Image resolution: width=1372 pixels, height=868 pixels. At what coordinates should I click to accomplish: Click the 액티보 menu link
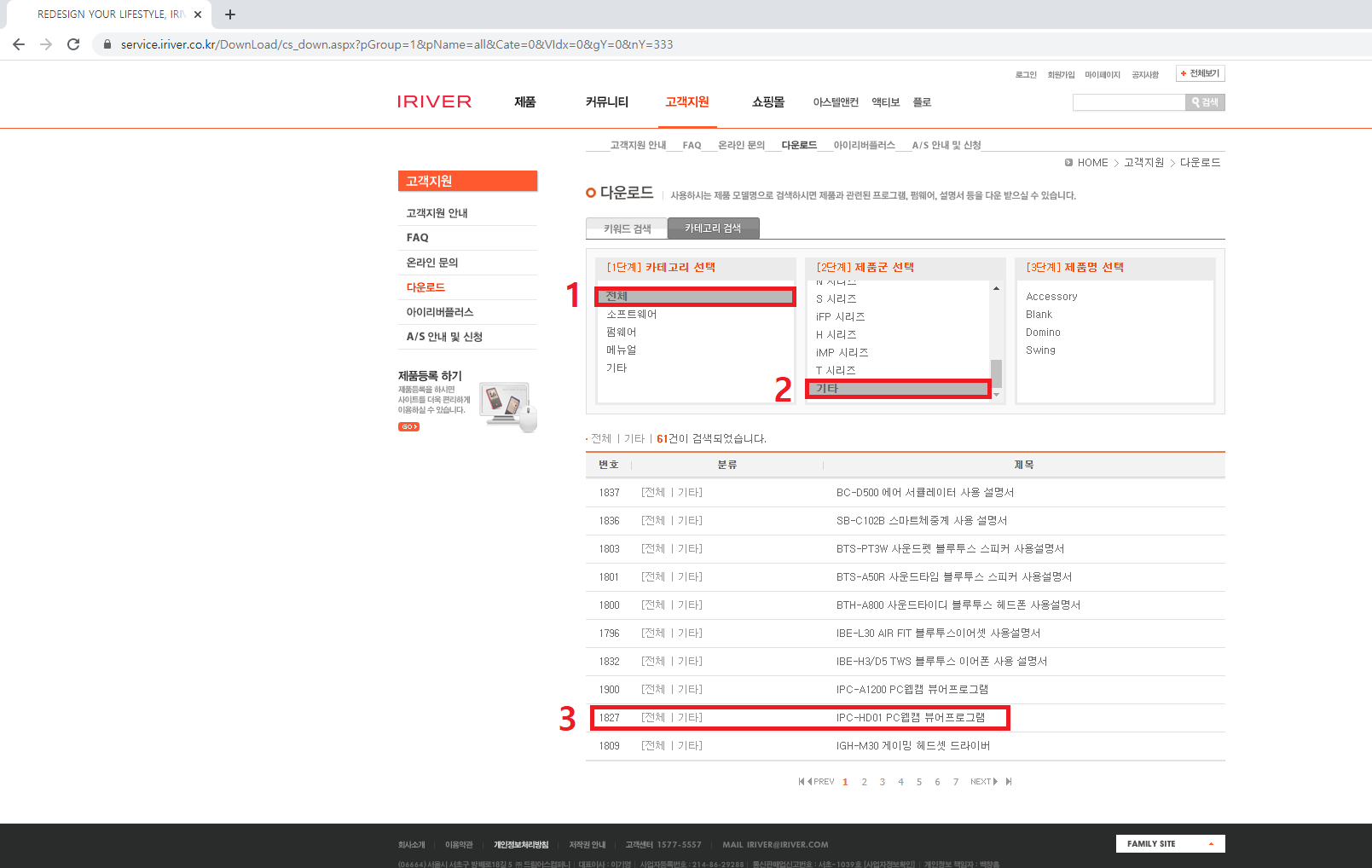coord(886,102)
